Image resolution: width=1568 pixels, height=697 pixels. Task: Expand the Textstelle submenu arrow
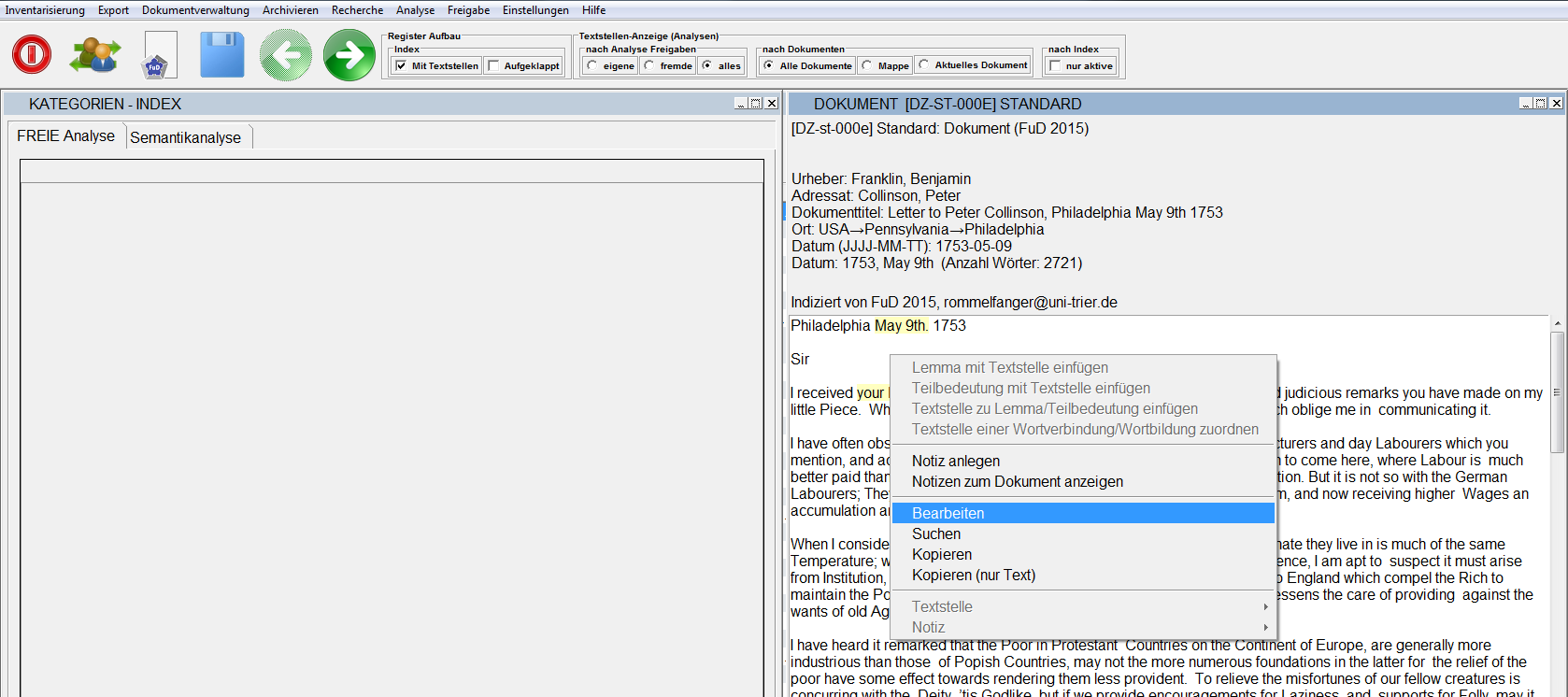coord(1265,607)
